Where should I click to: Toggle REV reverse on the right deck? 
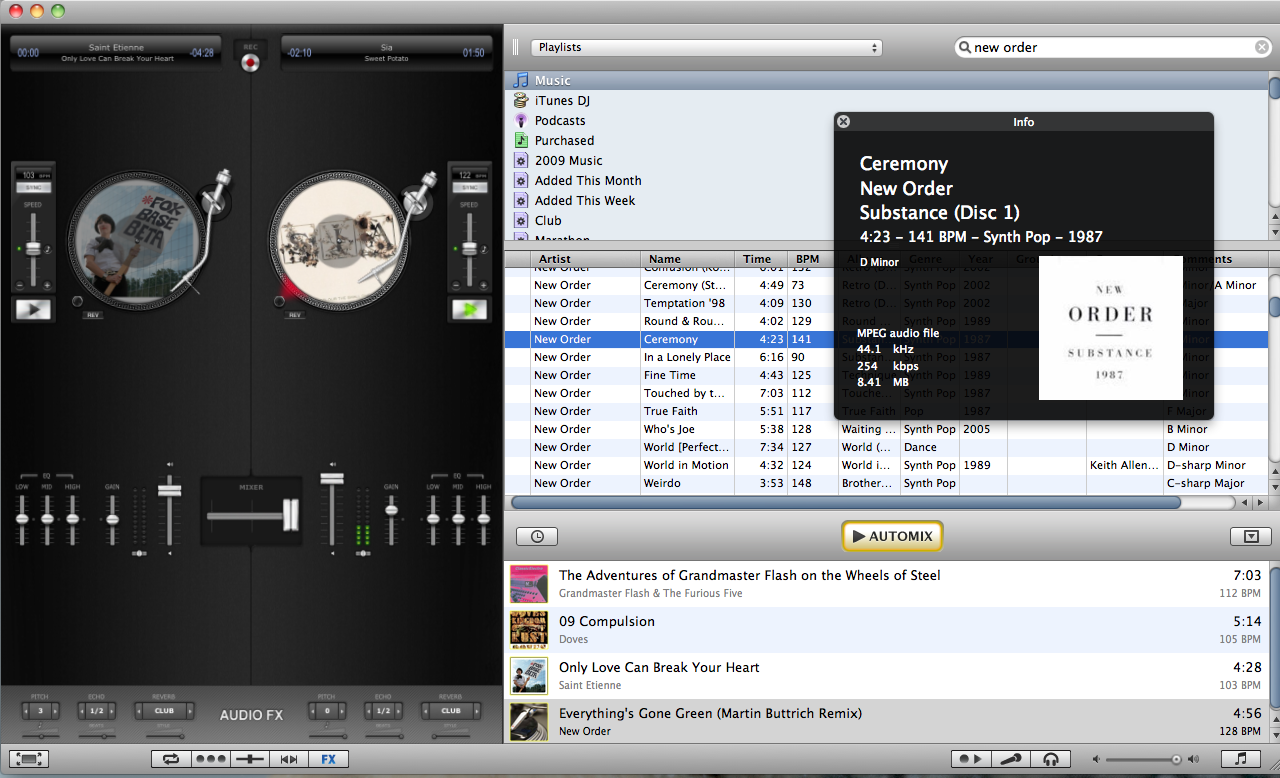tap(294, 315)
